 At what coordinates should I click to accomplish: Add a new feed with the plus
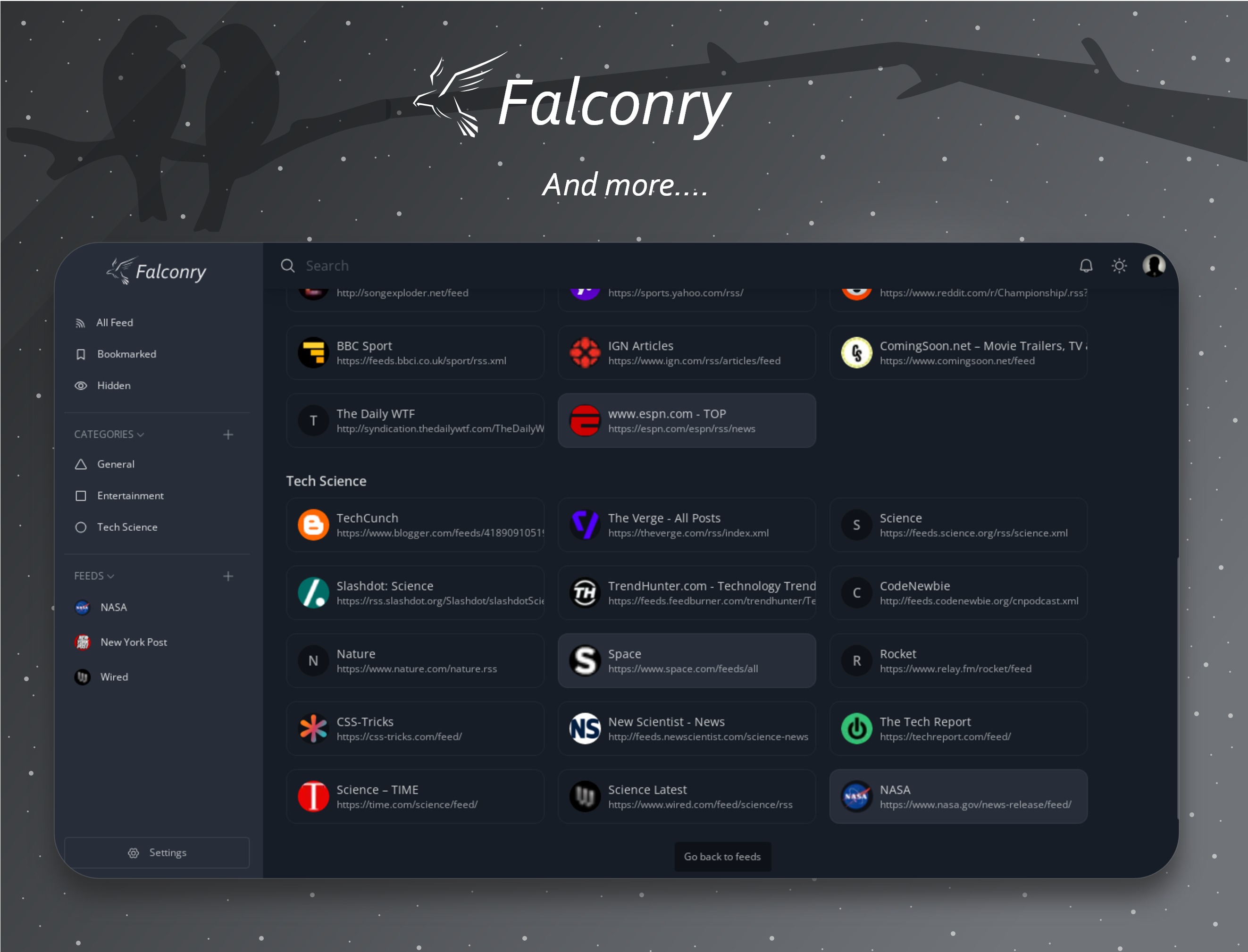coord(228,576)
